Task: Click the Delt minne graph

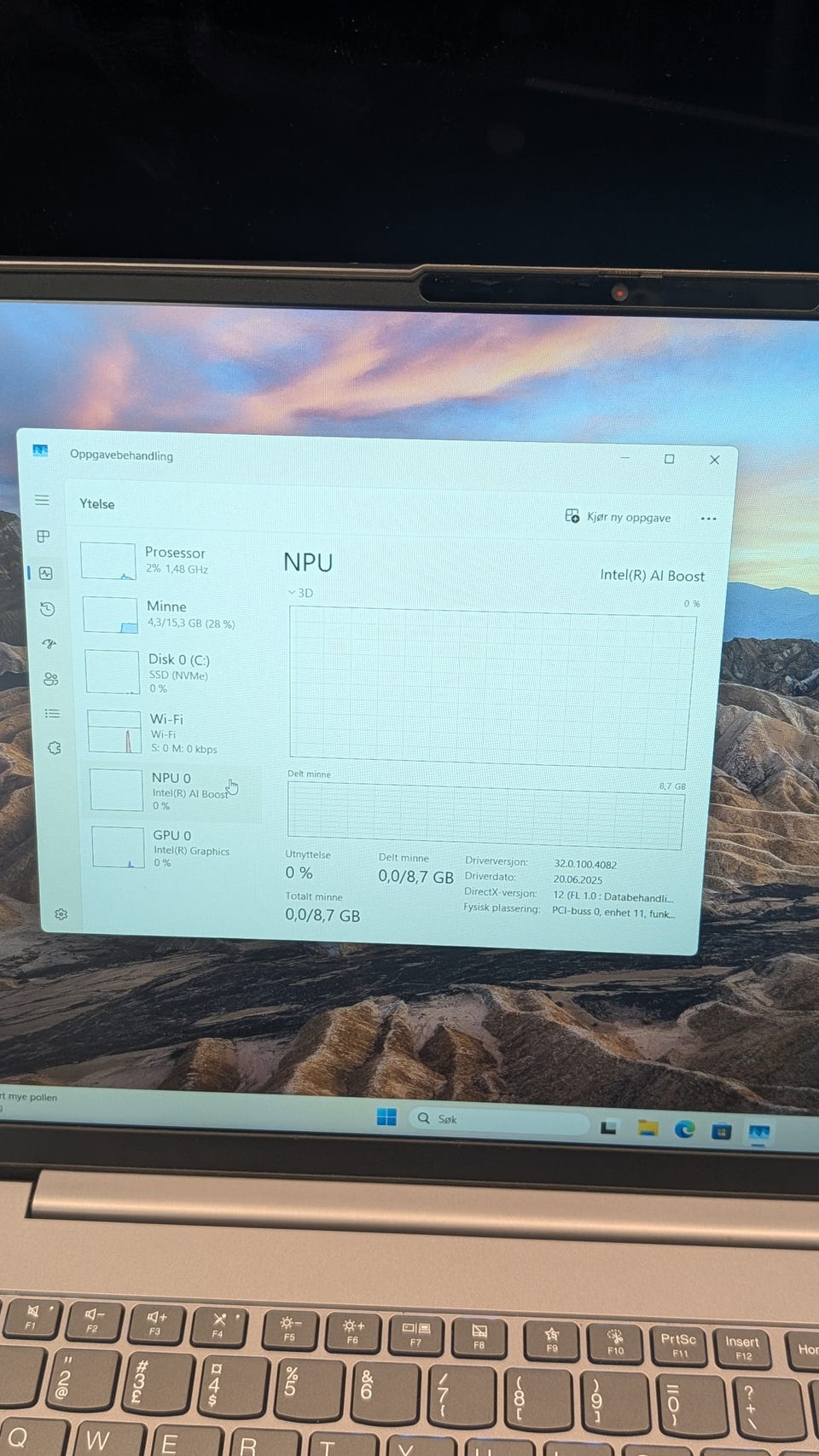Action: [x=485, y=816]
